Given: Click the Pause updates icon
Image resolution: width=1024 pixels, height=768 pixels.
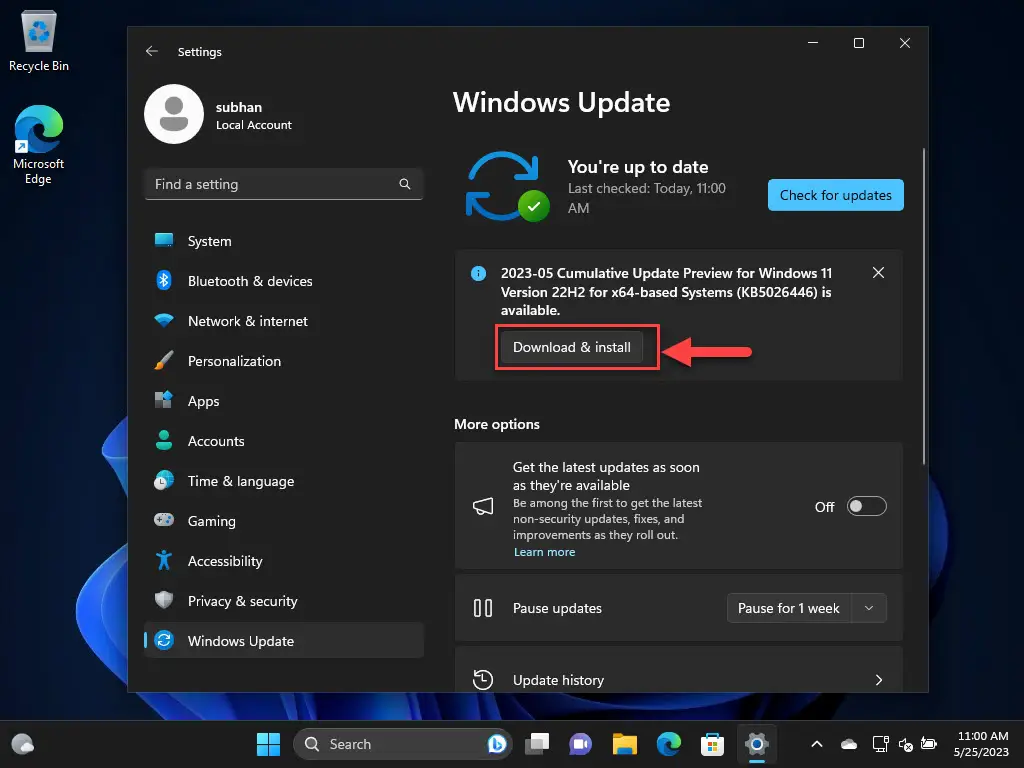Looking at the screenshot, I should click(483, 608).
